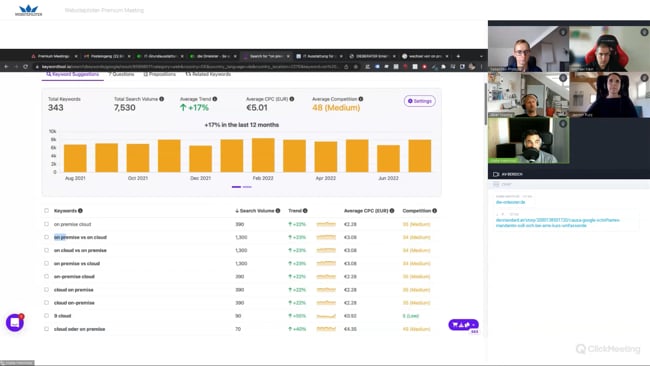Show info for Total Search Volume

click(x=162, y=99)
